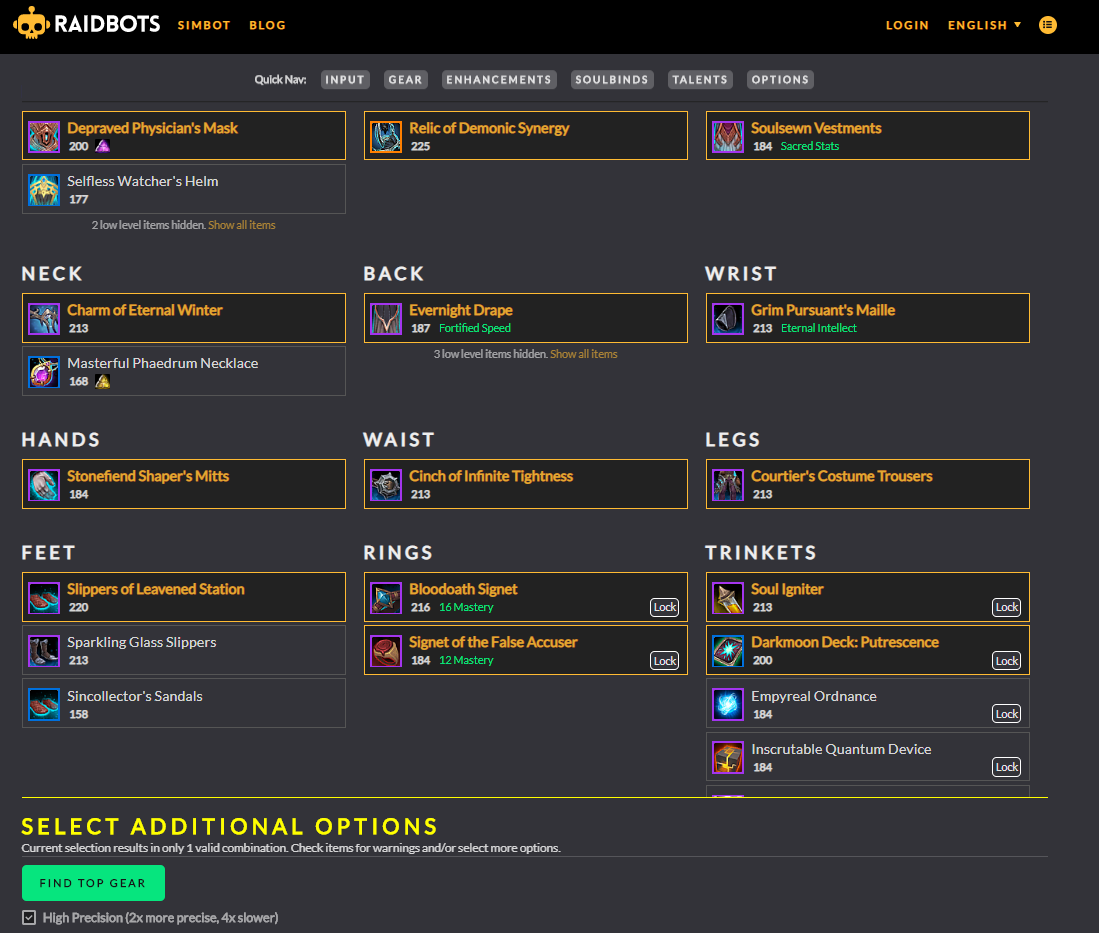Viewport: 1099px width, 933px height.
Task: Click Soulsewn Vestments item icon
Action: (728, 137)
